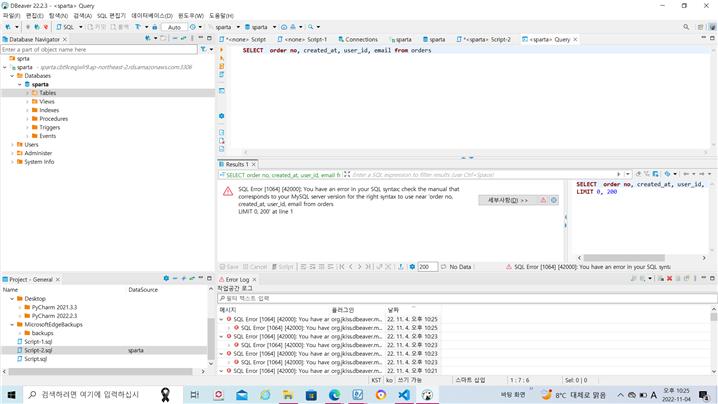Switch to the Connections tab
This screenshot has width=718, height=404.
coord(358,39)
